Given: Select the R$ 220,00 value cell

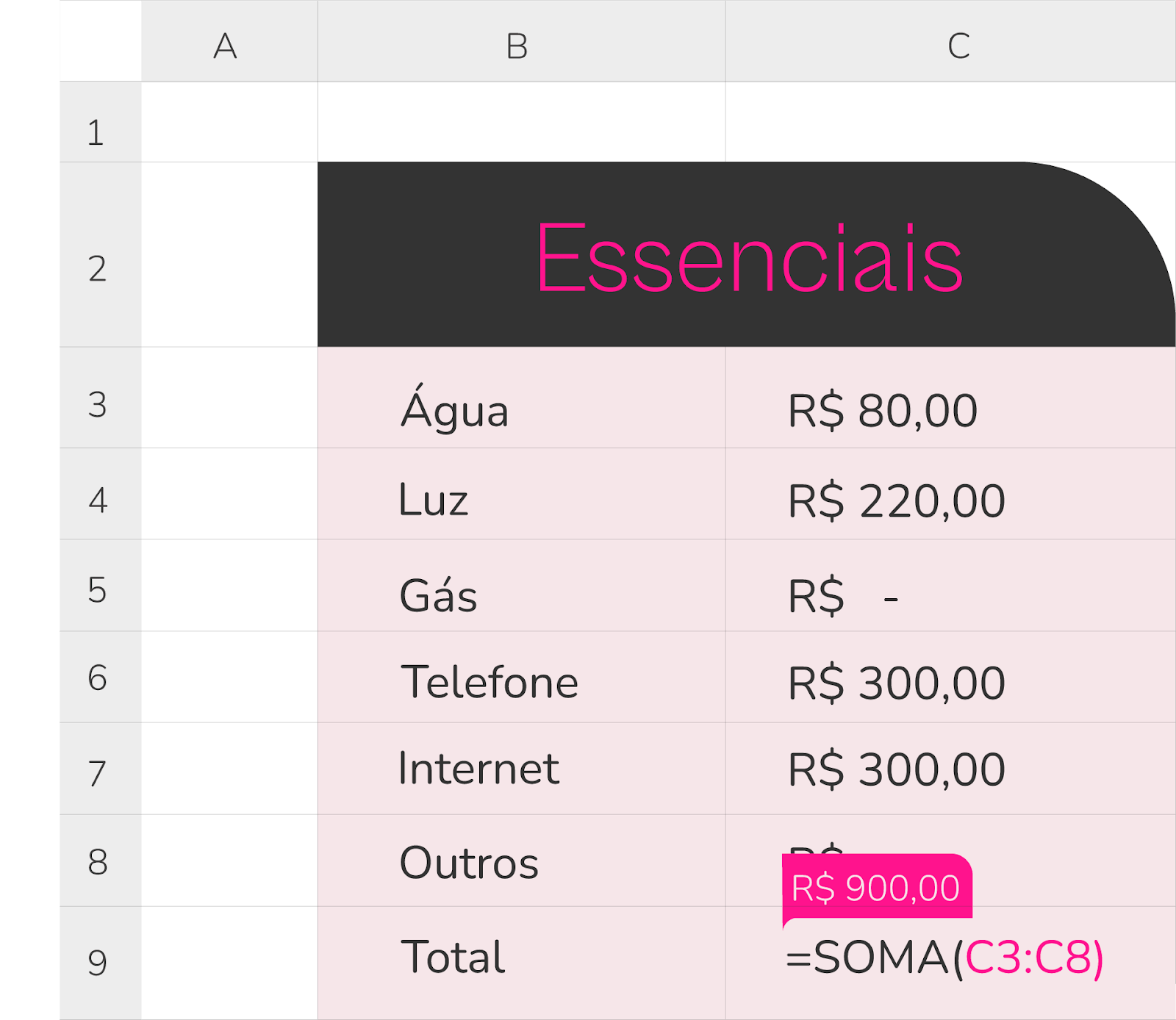Looking at the screenshot, I should click(x=896, y=501).
